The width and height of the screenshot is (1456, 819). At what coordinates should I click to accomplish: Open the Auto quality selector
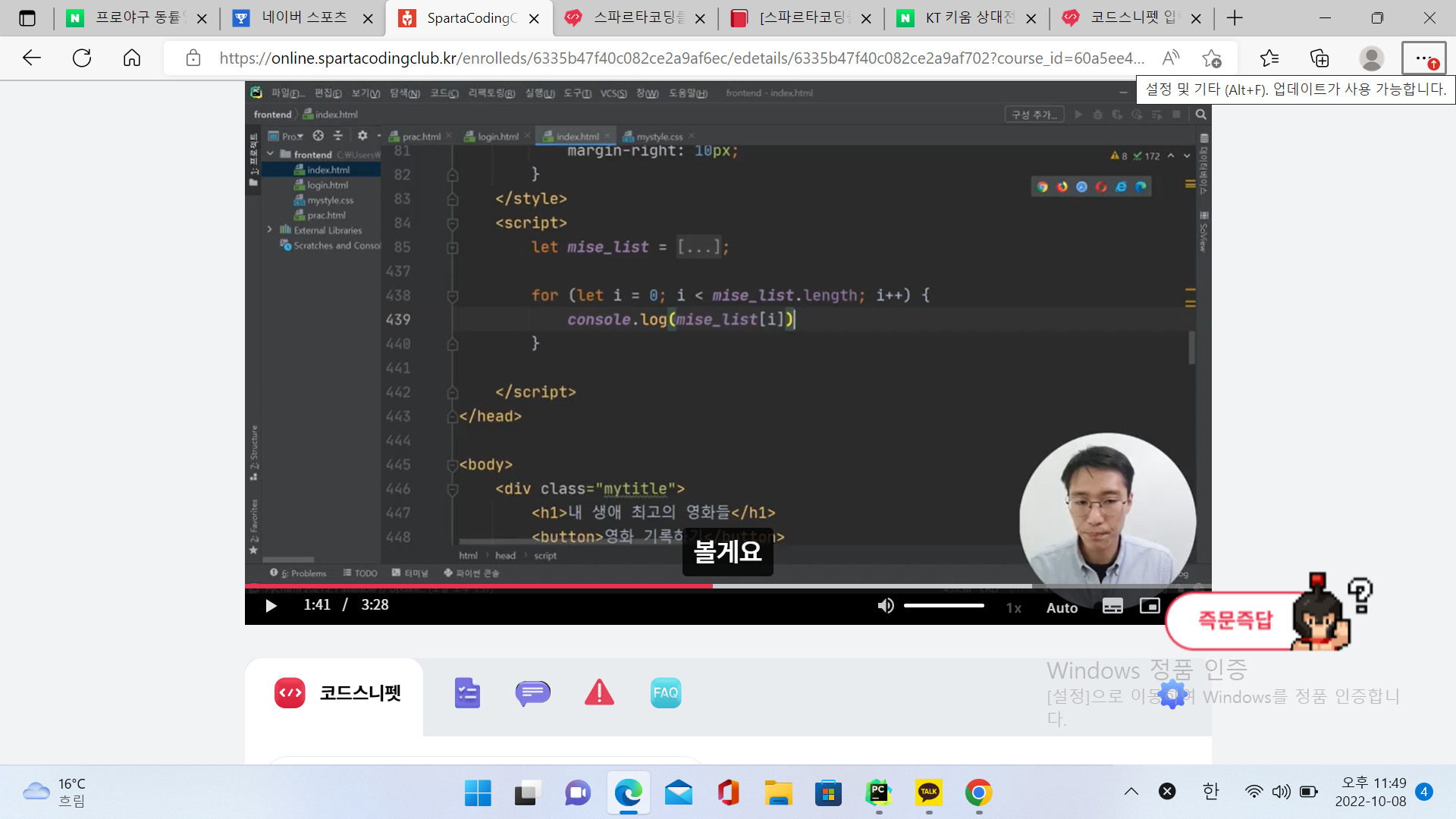click(1062, 607)
